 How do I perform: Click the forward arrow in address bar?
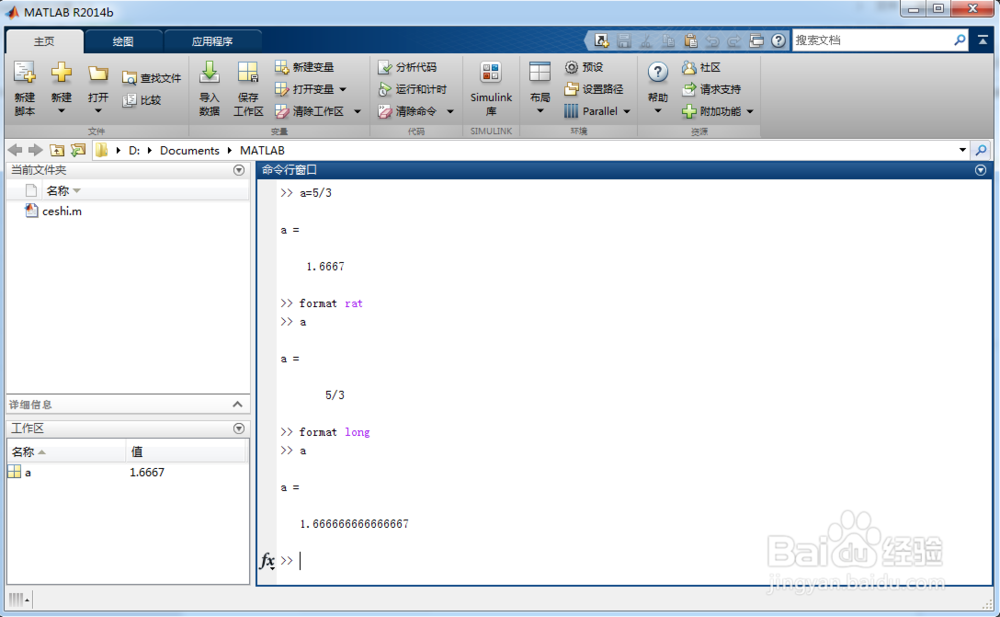(x=35, y=150)
